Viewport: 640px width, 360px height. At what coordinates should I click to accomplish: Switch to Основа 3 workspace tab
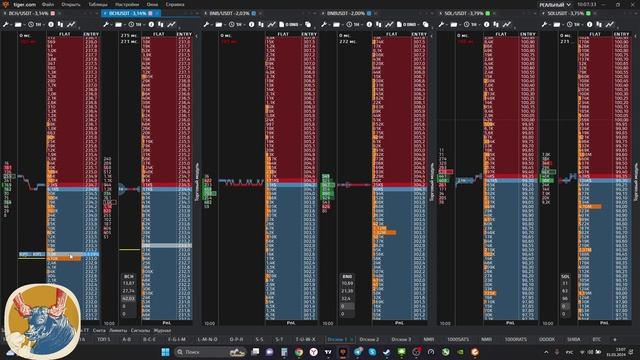tap(401, 339)
